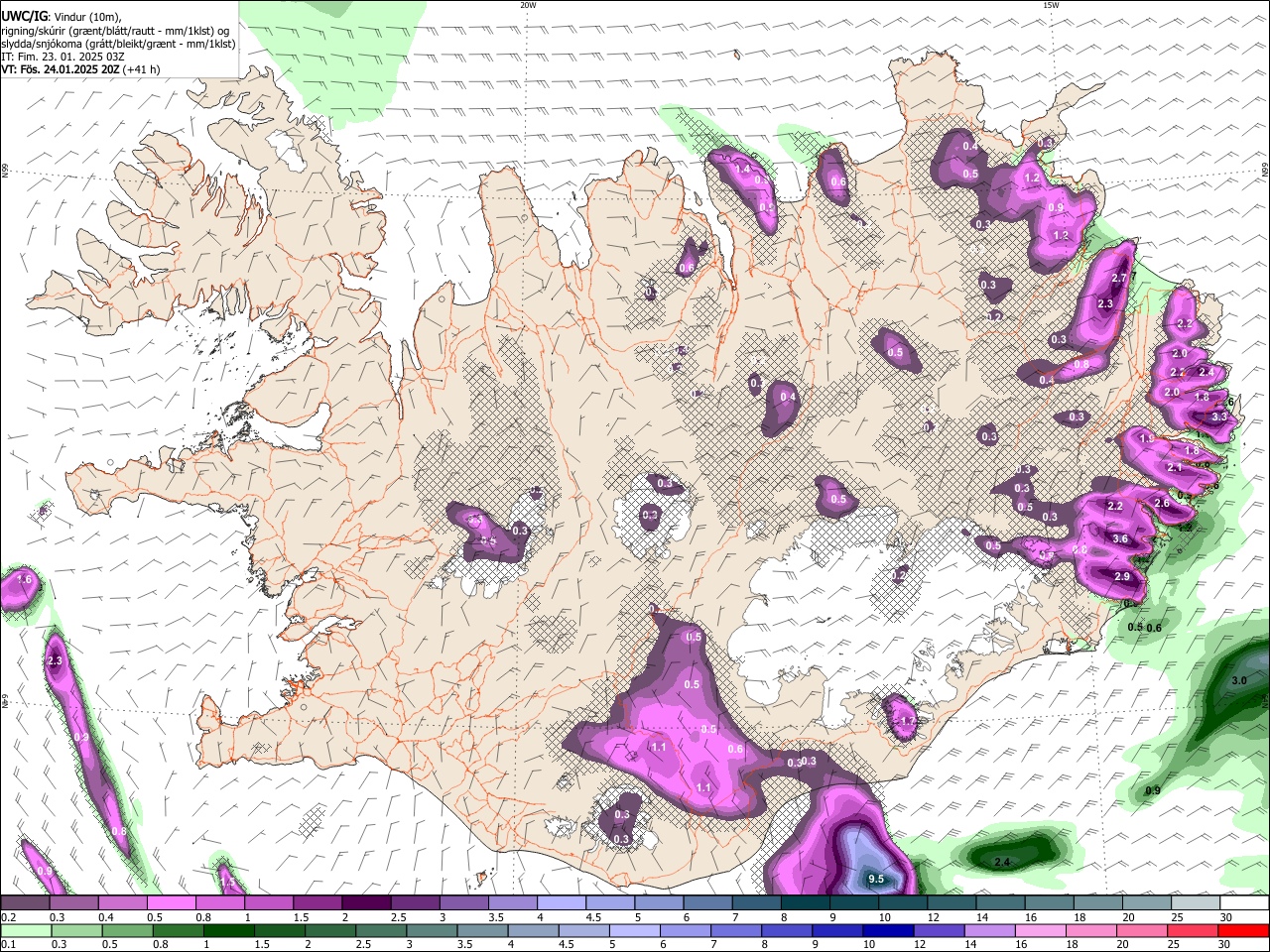
Task: Click the 1.4 snowfall value in the north
Action: pos(743,170)
